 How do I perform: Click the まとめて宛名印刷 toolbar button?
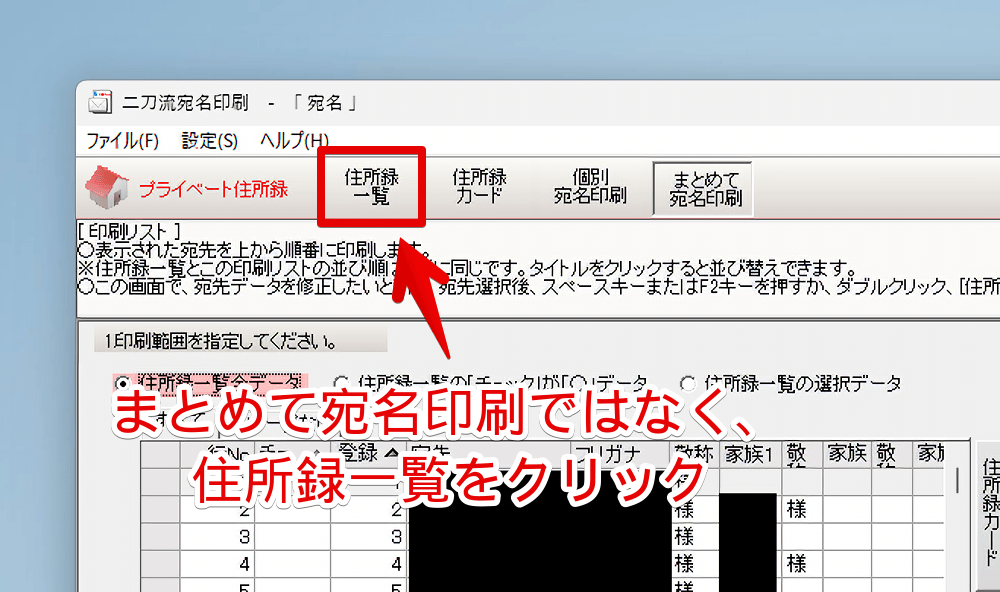coord(704,187)
